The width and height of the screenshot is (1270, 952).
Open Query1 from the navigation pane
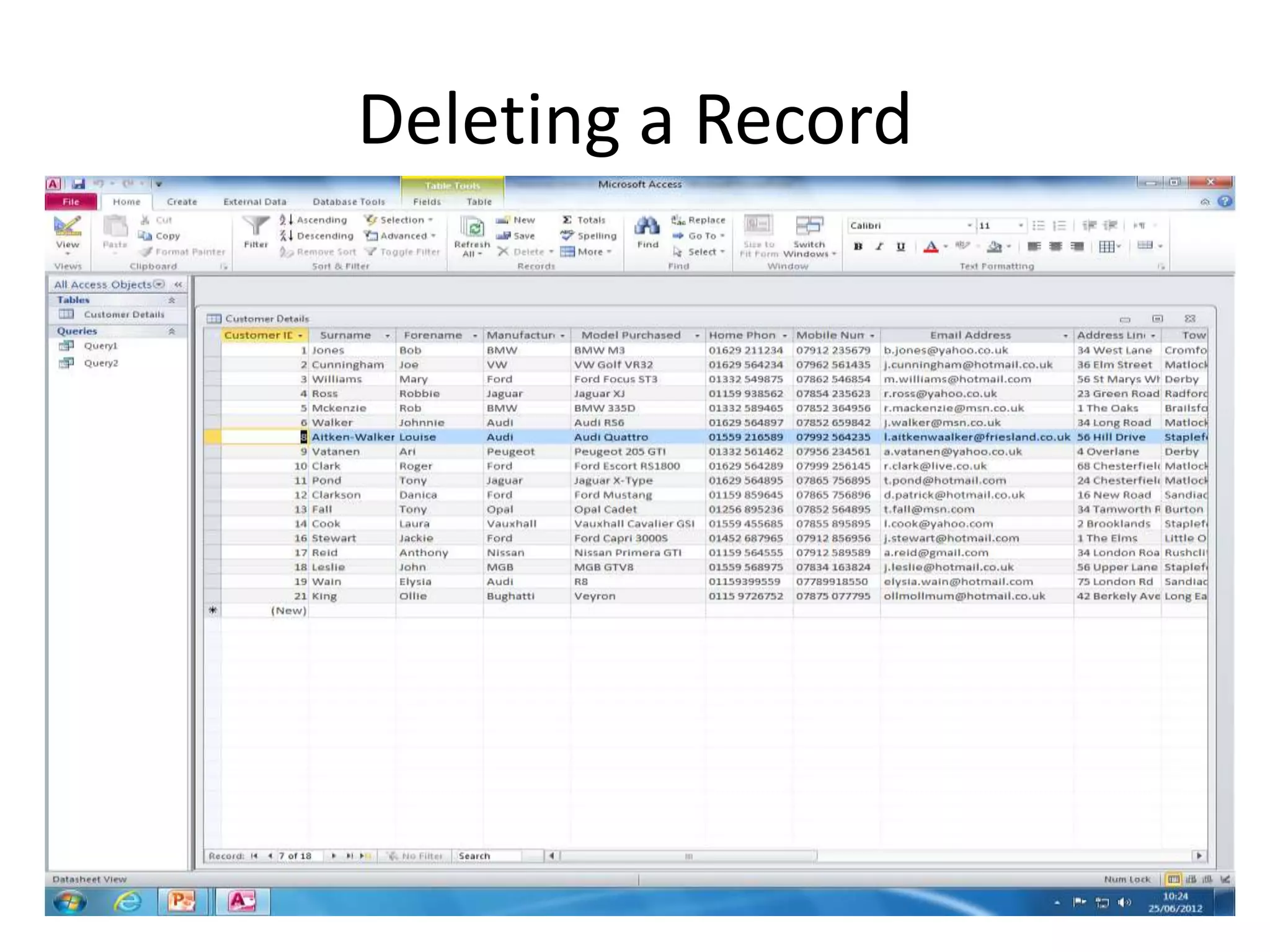pyautogui.click(x=100, y=346)
